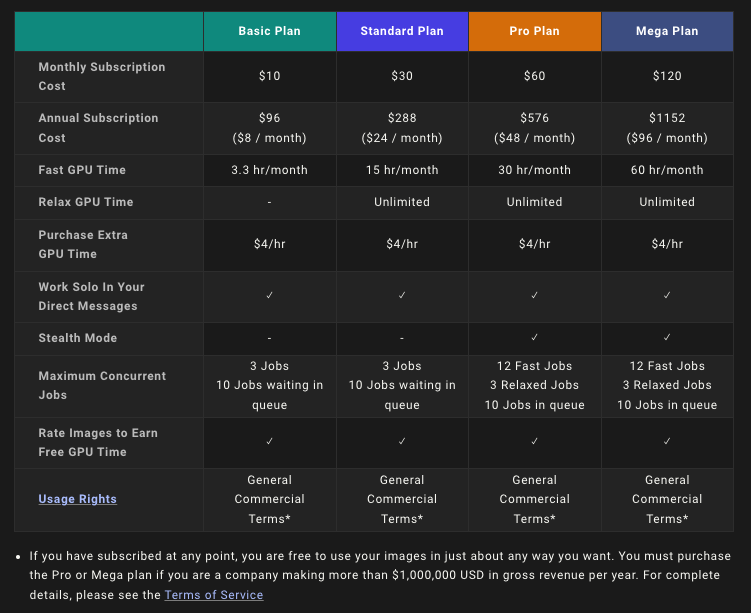Click General Commercial Terms under Pro Plan
751x613 pixels.
coord(535,499)
